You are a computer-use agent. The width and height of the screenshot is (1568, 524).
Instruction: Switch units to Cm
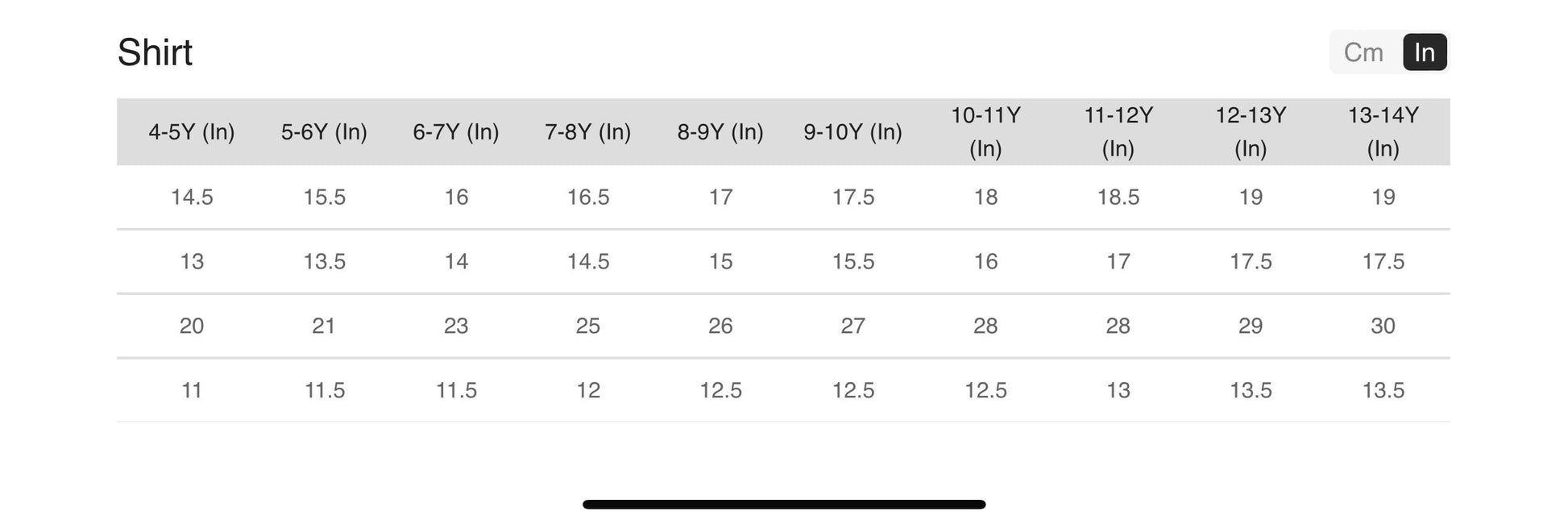(1363, 52)
